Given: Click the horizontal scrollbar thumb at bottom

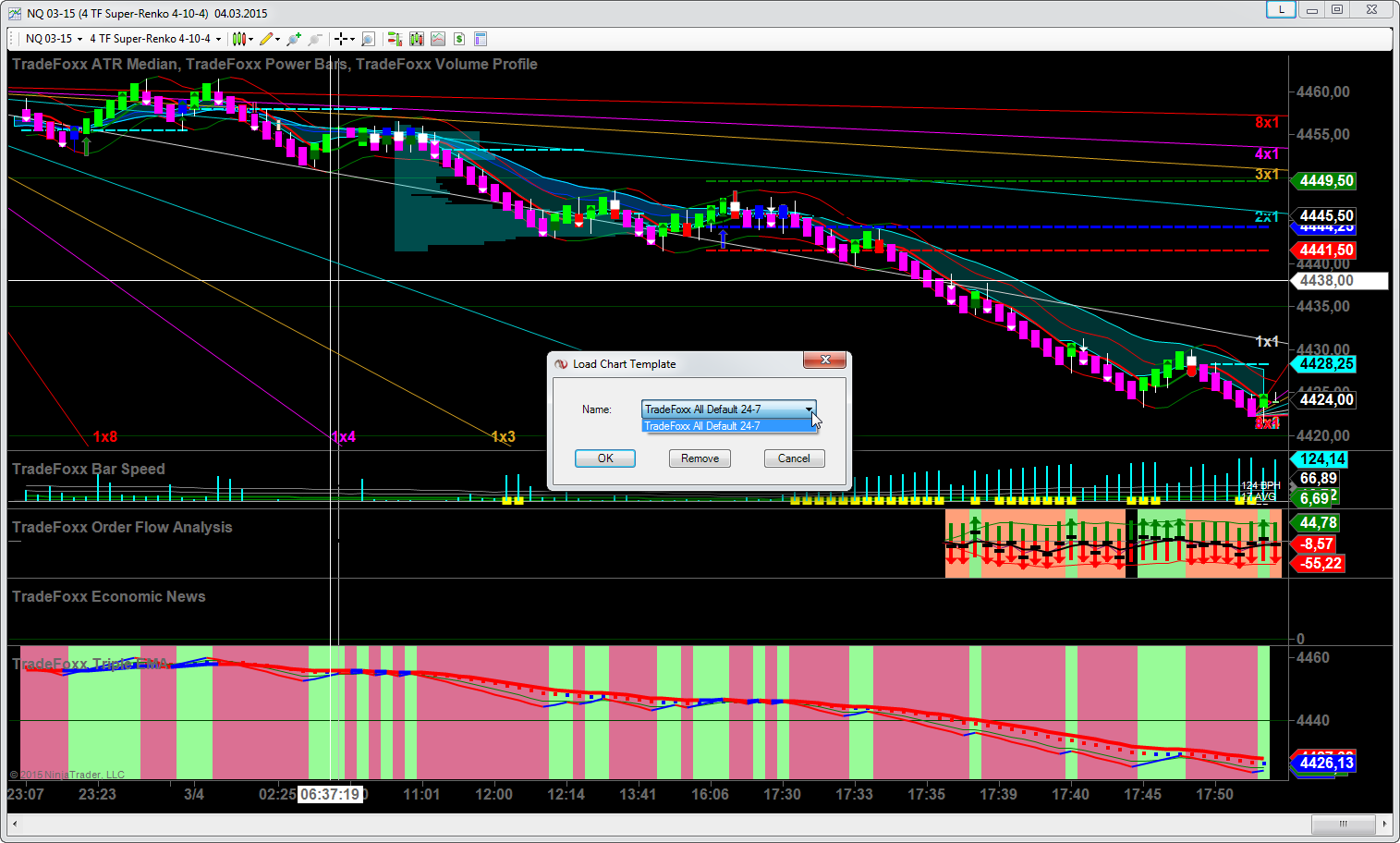Looking at the screenshot, I should coord(1343,824).
